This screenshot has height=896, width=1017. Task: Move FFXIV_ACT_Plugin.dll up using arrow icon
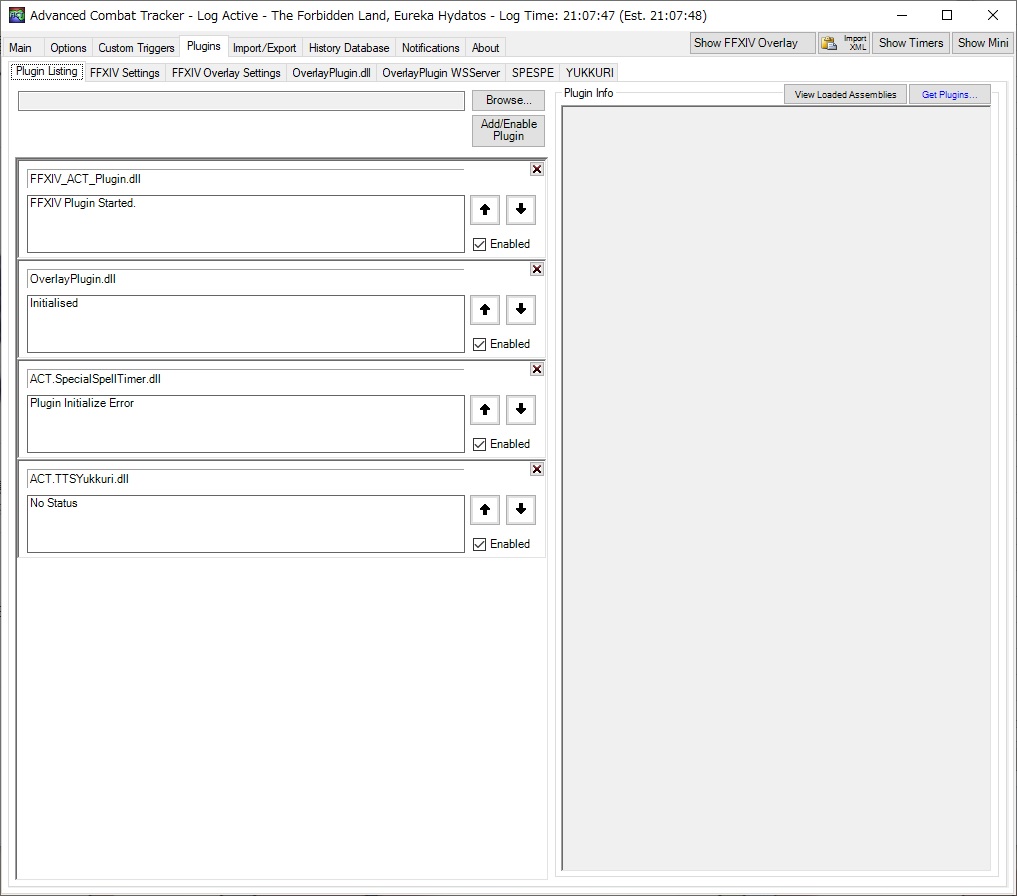[x=485, y=209]
